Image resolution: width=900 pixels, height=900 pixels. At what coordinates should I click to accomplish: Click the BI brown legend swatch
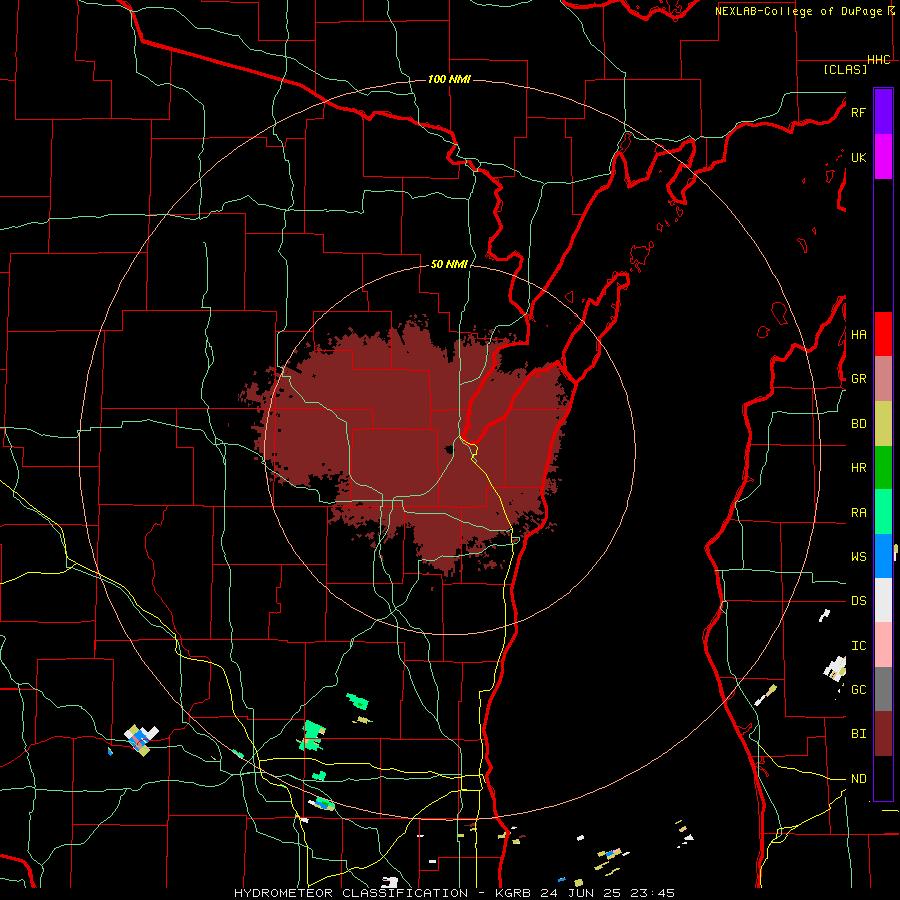[x=883, y=734]
